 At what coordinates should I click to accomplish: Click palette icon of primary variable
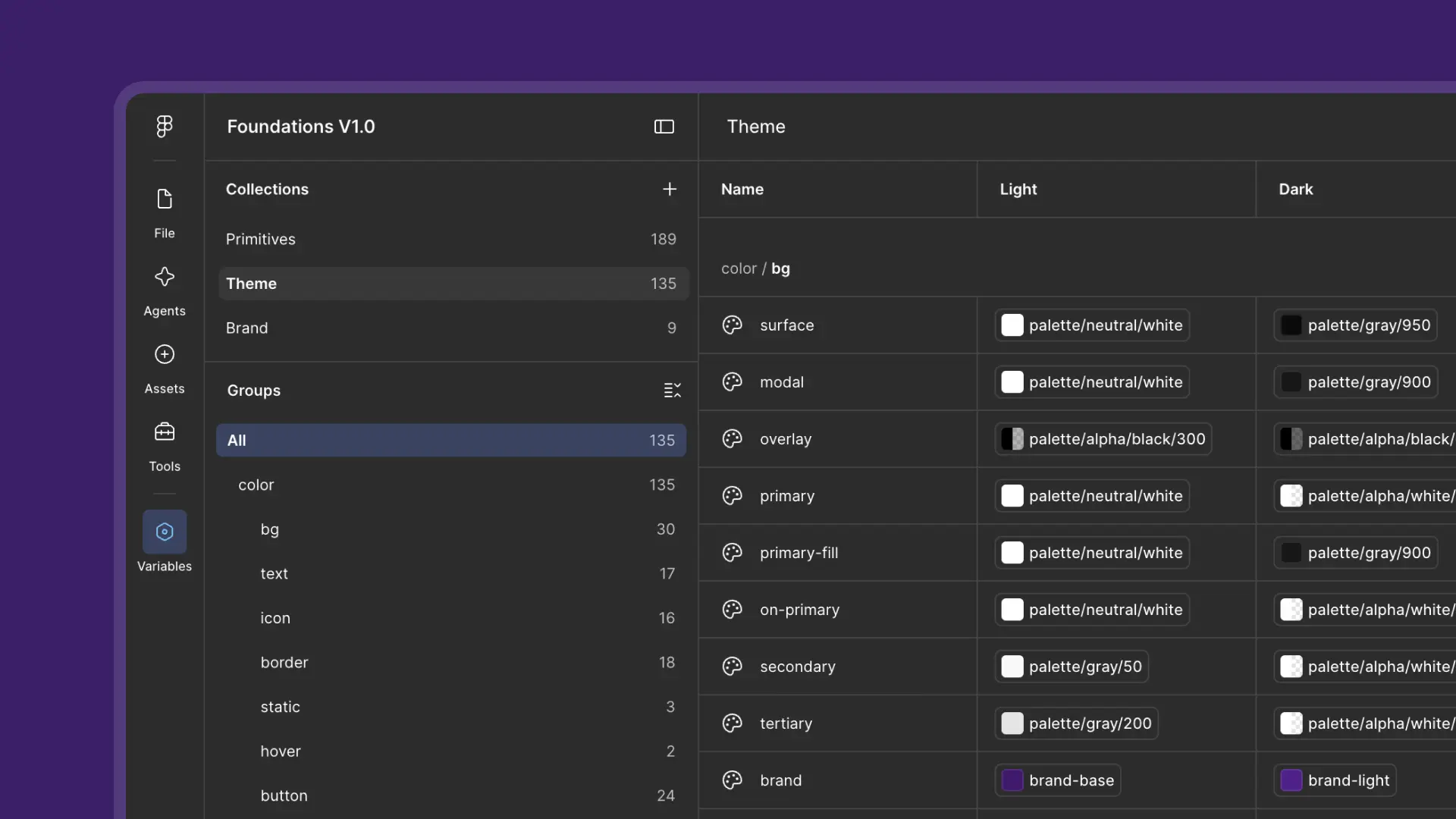pyautogui.click(x=733, y=496)
